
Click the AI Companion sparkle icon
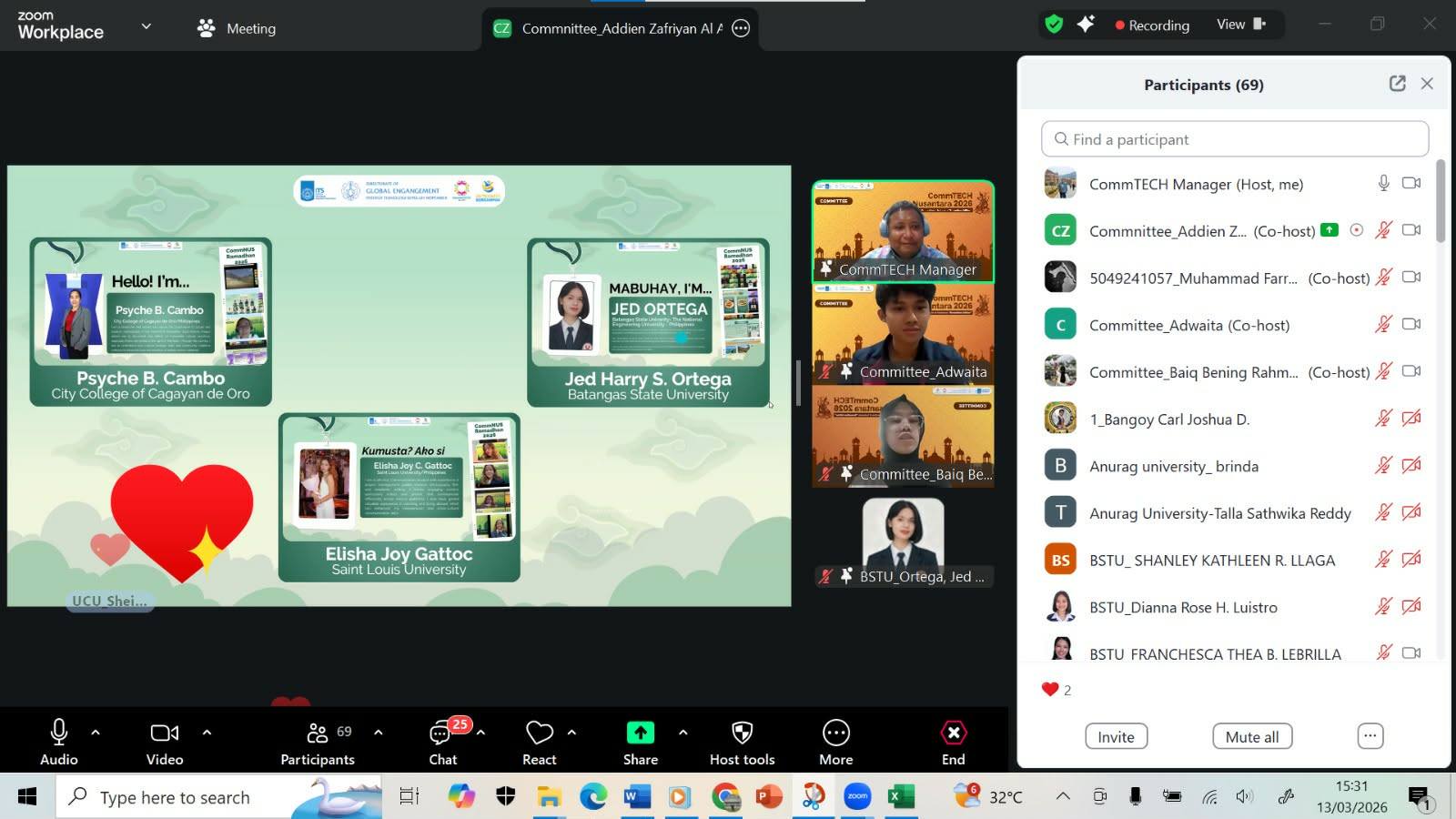tap(1085, 25)
